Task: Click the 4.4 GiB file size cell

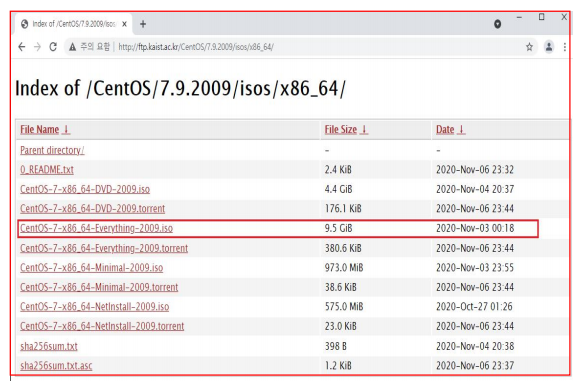Action: pyautogui.click(x=338, y=189)
